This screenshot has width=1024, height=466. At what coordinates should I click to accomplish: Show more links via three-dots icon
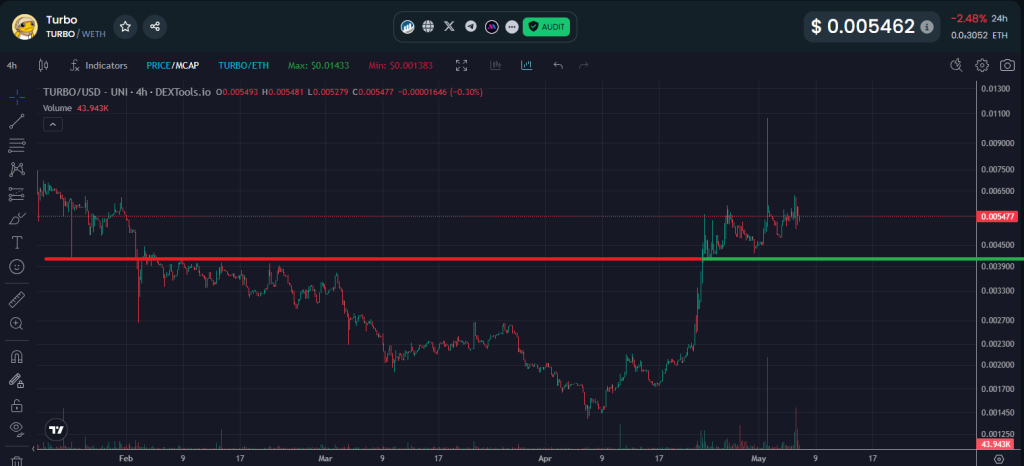point(512,27)
